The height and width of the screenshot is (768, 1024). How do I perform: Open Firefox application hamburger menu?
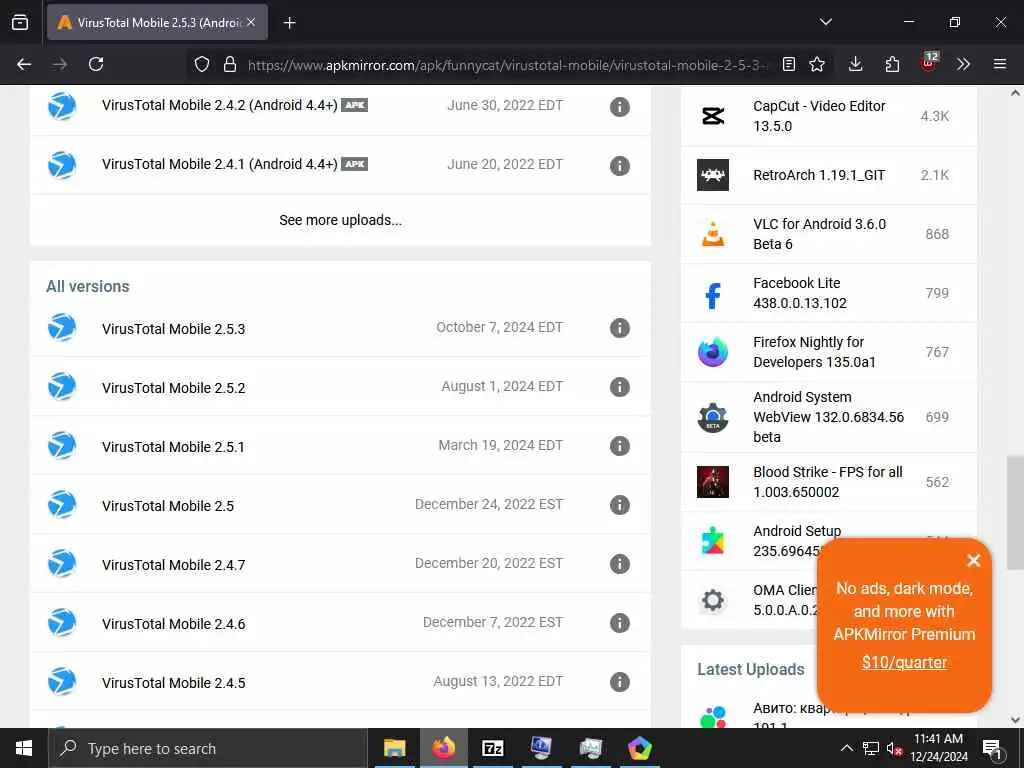coord(1000,64)
